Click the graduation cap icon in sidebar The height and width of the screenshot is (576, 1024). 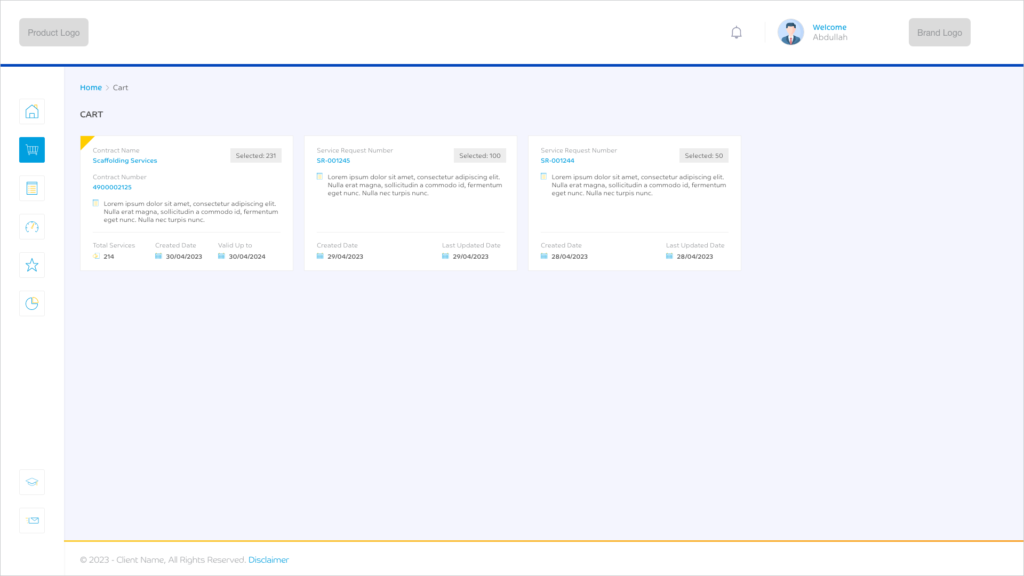[32, 482]
